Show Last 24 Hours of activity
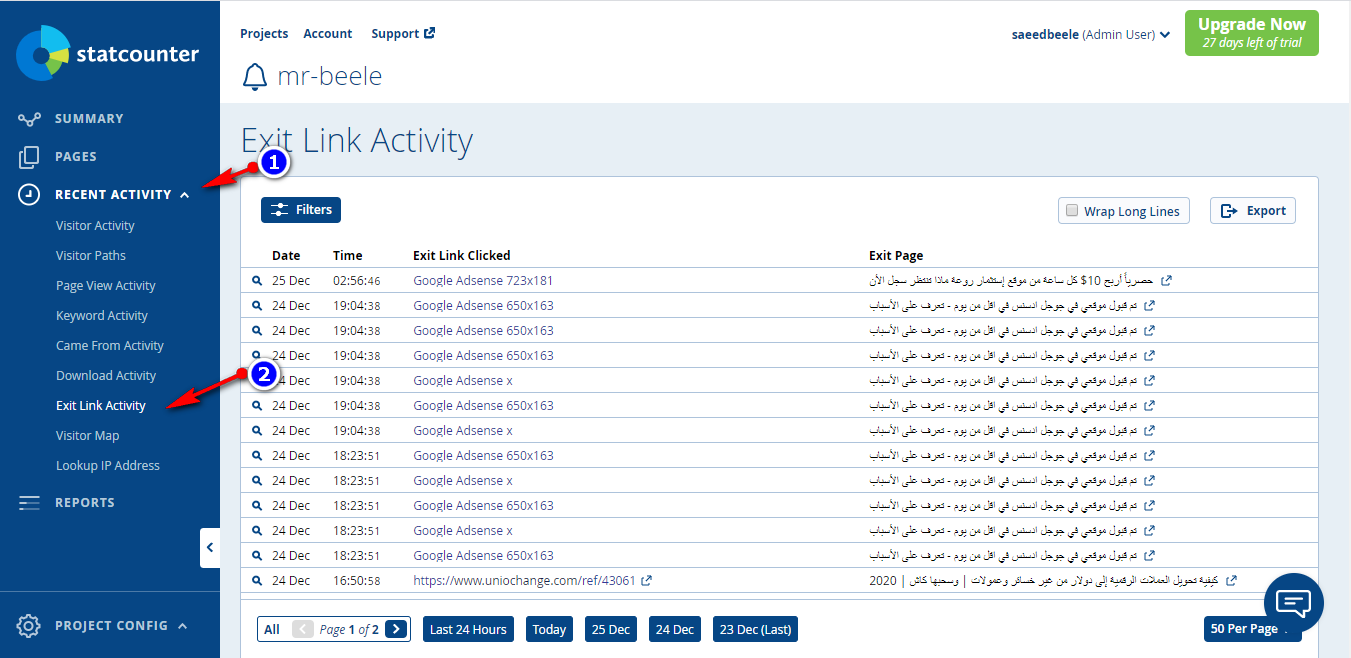The image size is (1351, 658). (468, 629)
